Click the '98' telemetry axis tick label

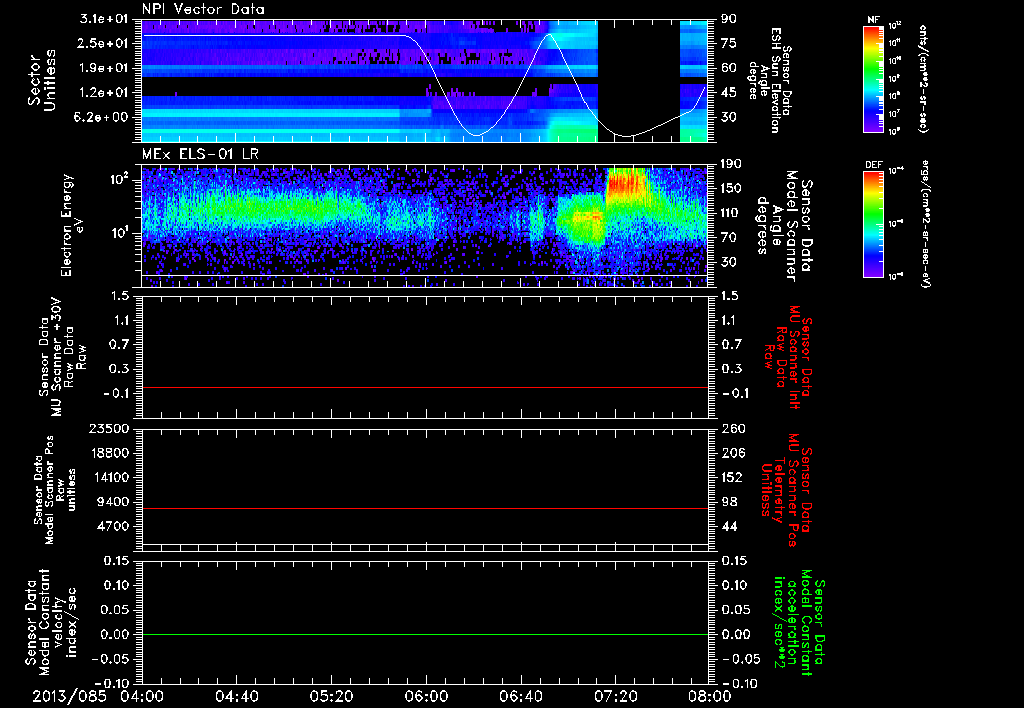[729, 502]
